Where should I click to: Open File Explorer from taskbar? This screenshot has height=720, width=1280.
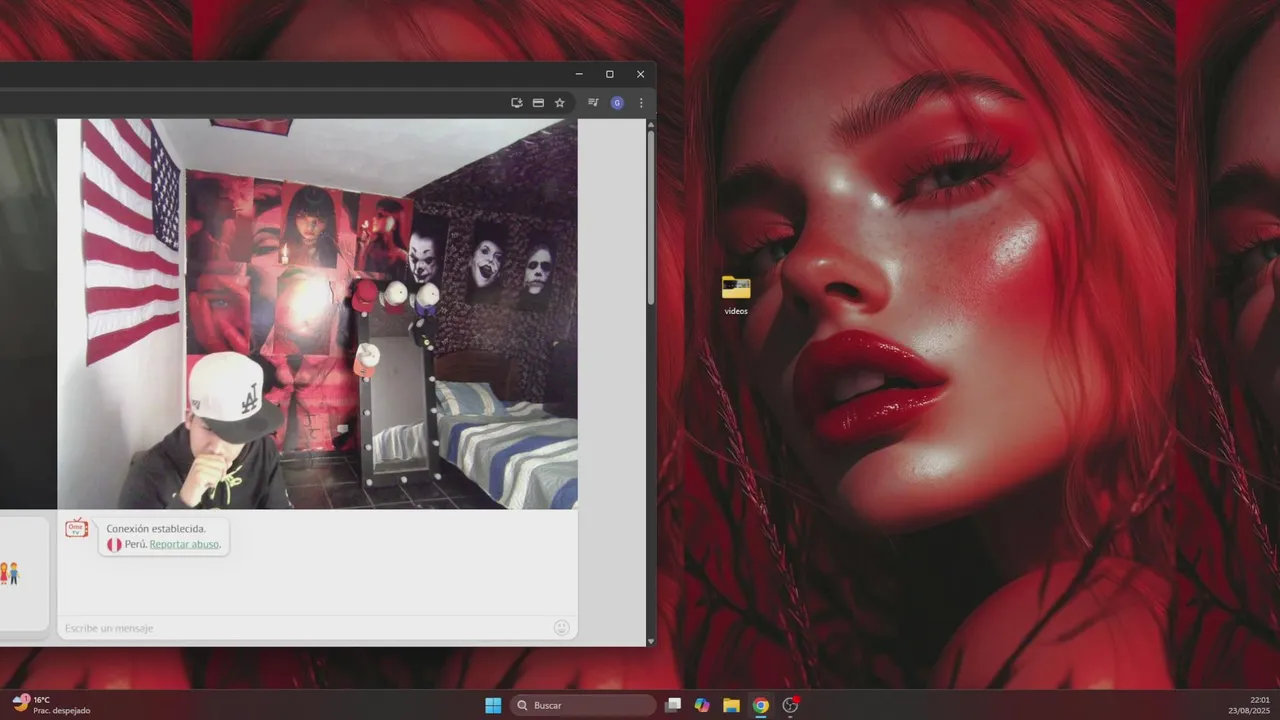point(731,705)
